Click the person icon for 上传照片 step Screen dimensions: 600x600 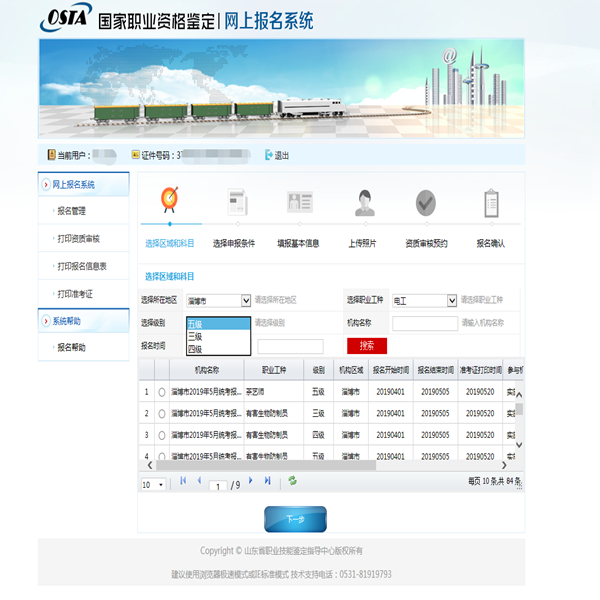point(365,203)
